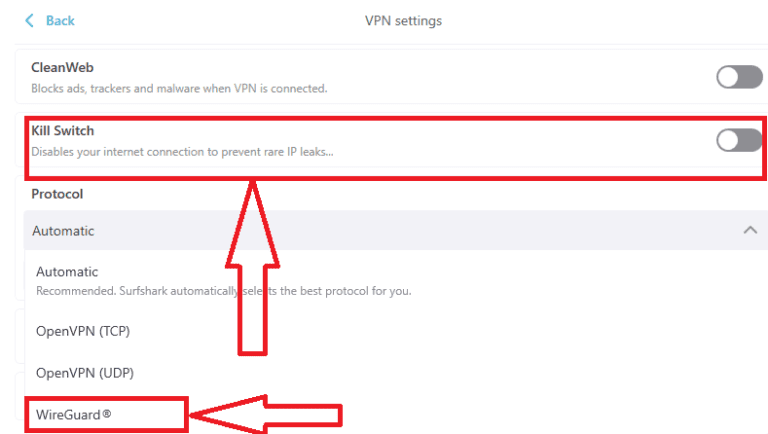Click the Recommended description under Automatic option
Viewport: 768px width, 434px height.
(x=223, y=291)
